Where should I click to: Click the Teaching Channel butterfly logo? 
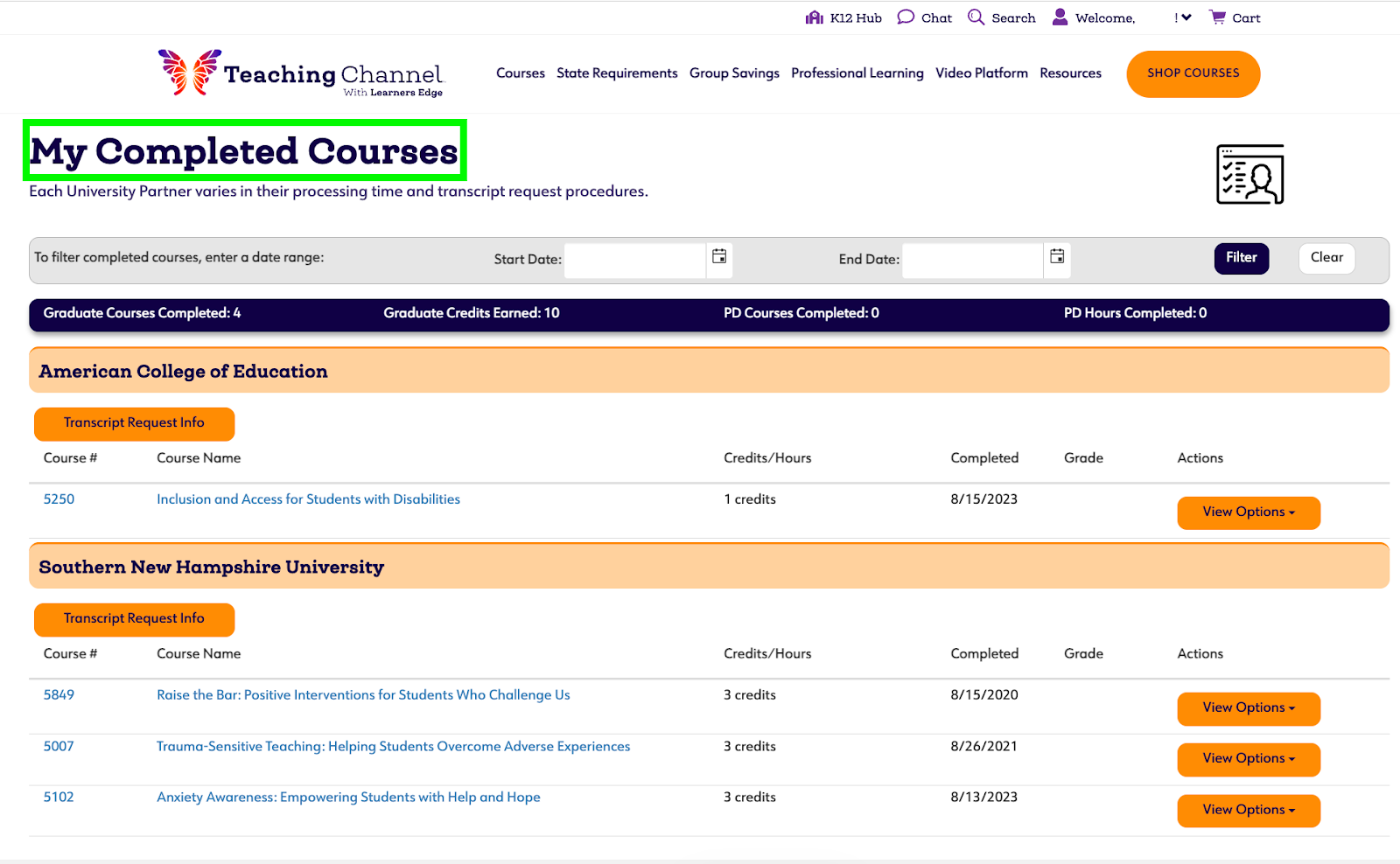(189, 73)
